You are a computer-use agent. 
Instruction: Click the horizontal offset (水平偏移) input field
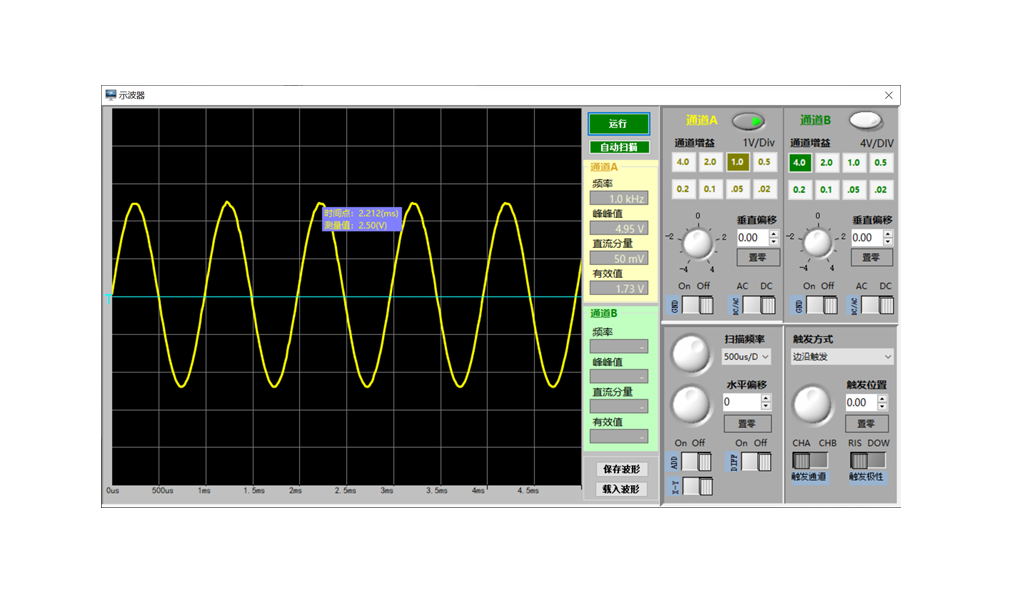[741, 402]
